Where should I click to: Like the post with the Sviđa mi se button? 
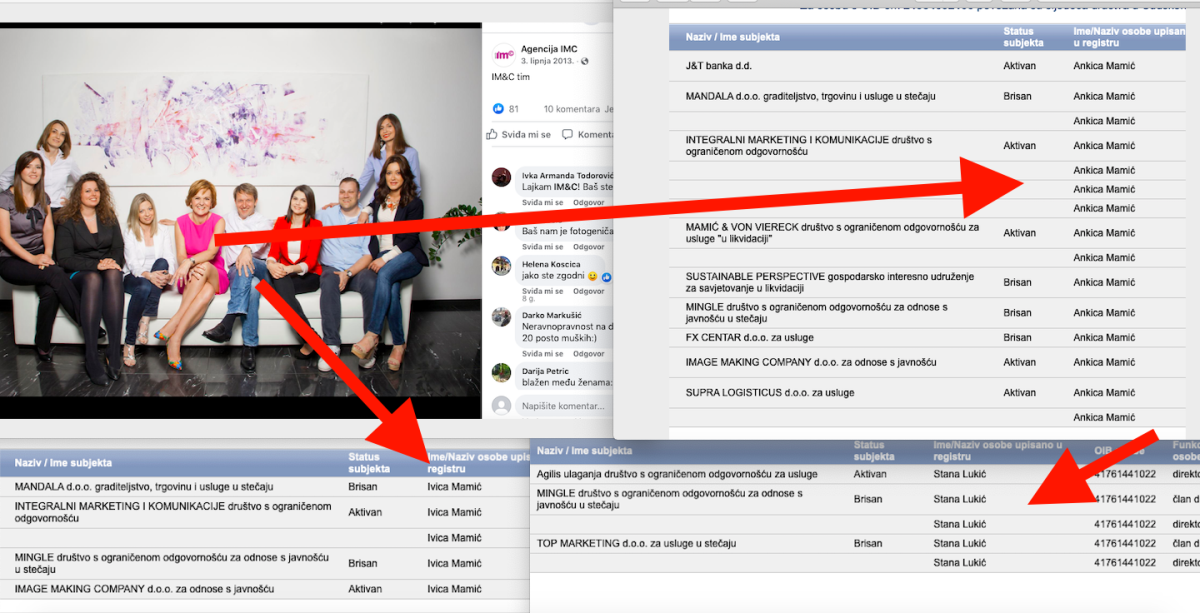pyautogui.click(x=519, y=134)
